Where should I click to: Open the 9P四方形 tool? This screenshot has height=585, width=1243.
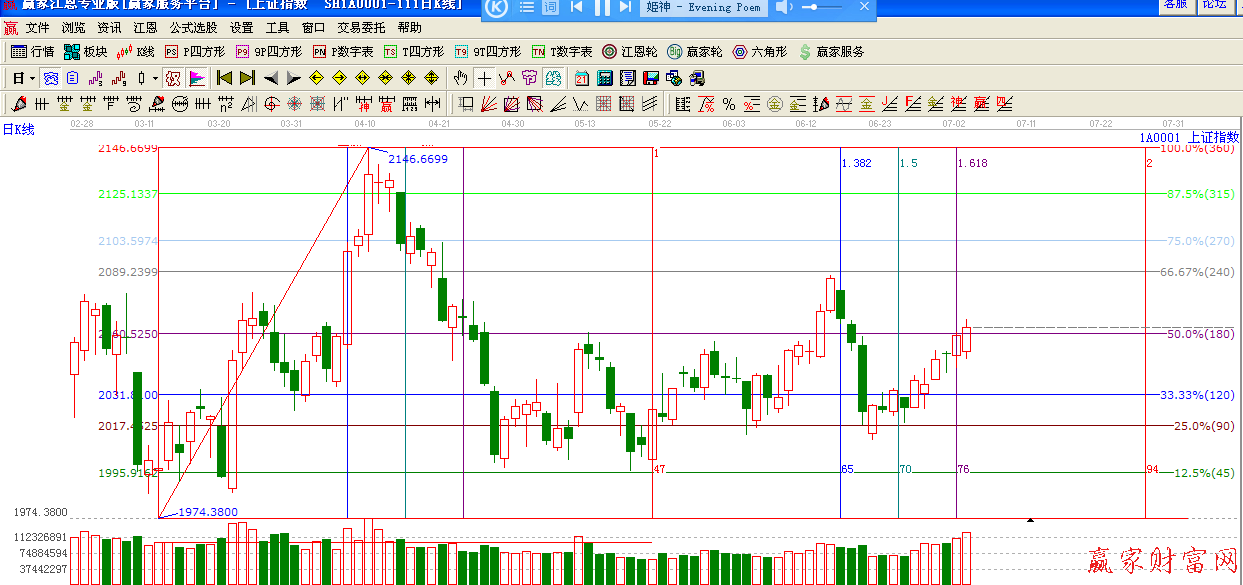click(x=268, y=51)
